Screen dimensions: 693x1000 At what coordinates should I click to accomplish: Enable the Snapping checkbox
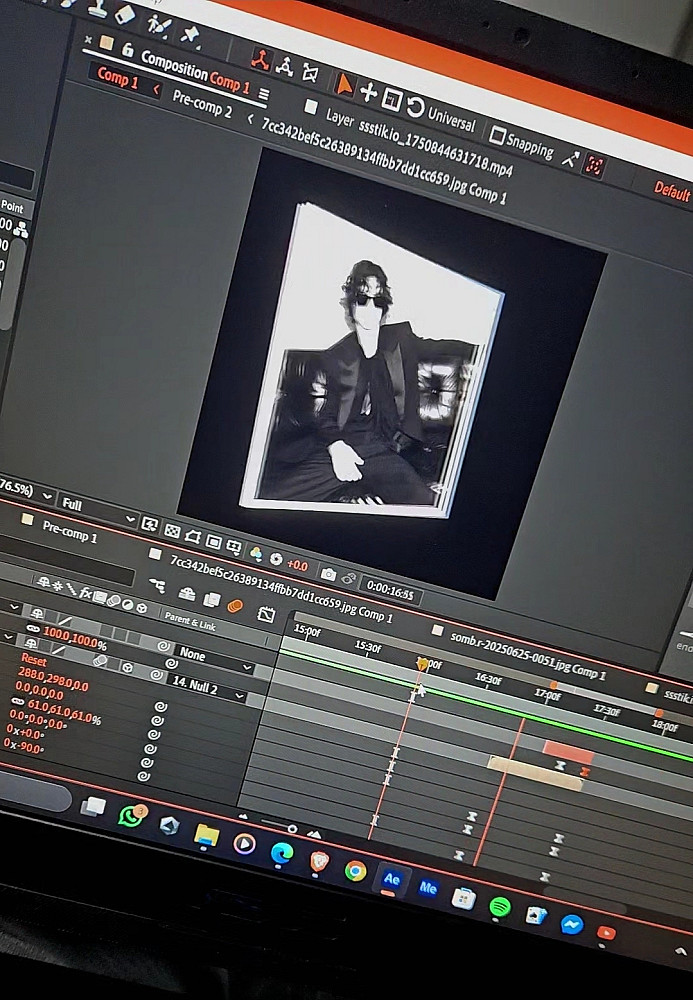(496, 133)
